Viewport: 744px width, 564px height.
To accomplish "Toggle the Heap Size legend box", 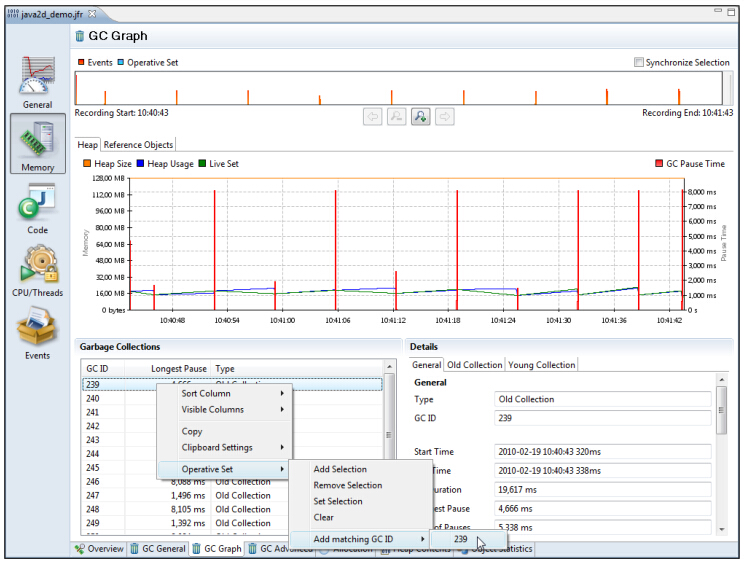I will click(87, 164).
